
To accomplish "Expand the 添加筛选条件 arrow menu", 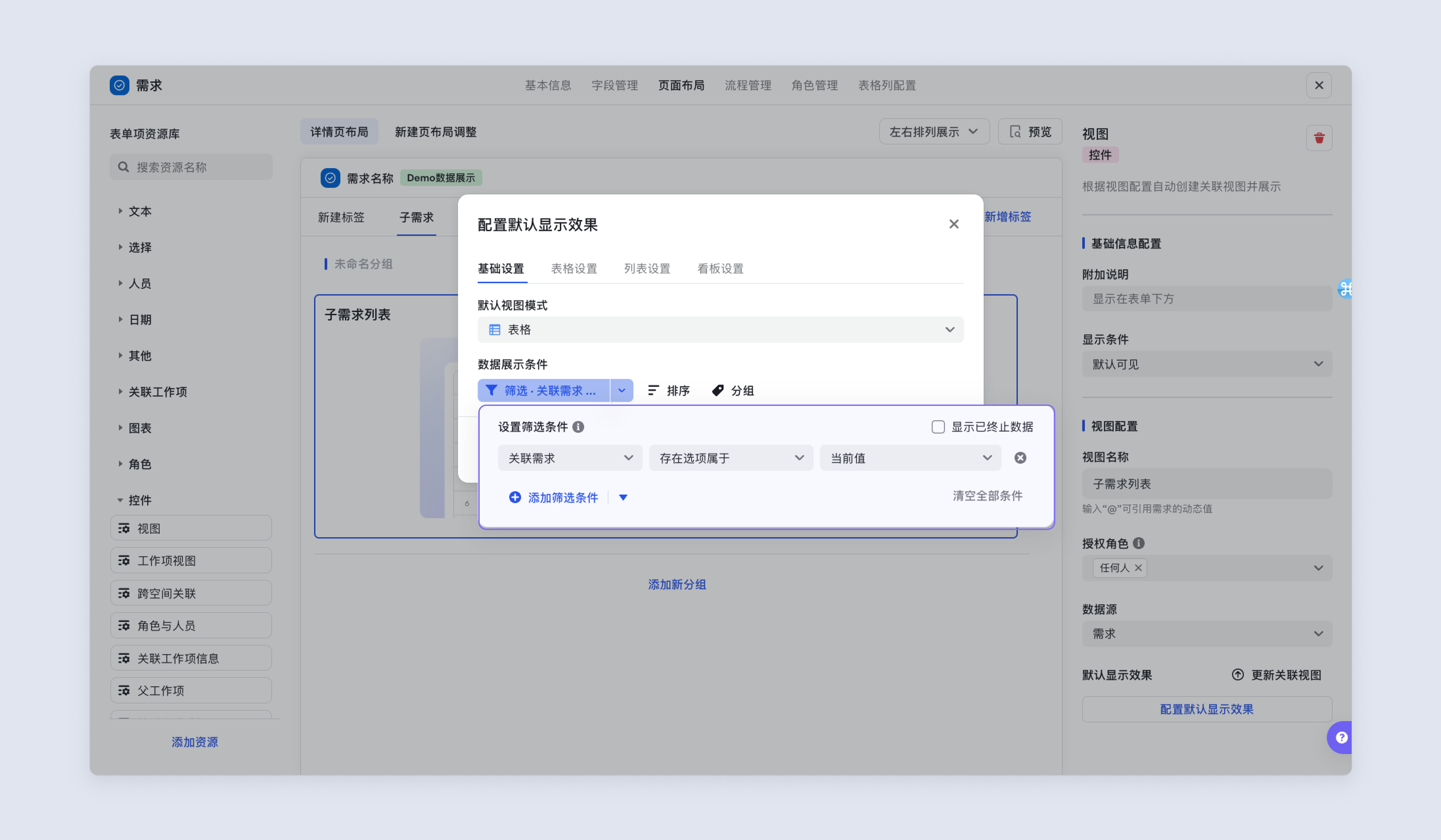I will [x=623, y=497].
